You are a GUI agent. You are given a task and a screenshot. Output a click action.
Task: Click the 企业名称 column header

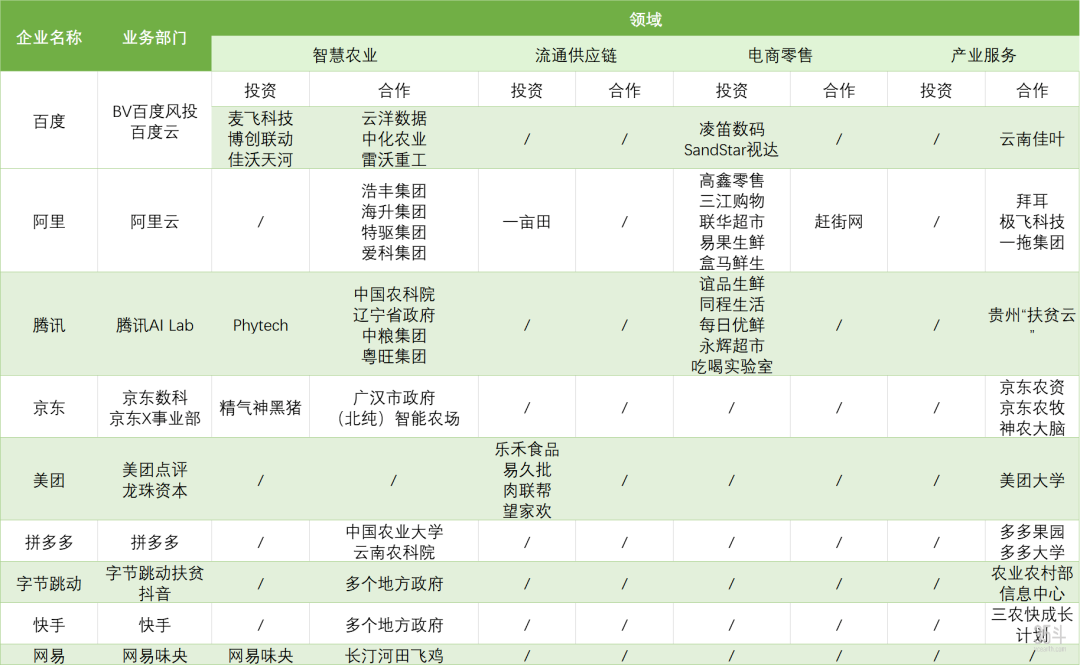click(x=49, y=37)
